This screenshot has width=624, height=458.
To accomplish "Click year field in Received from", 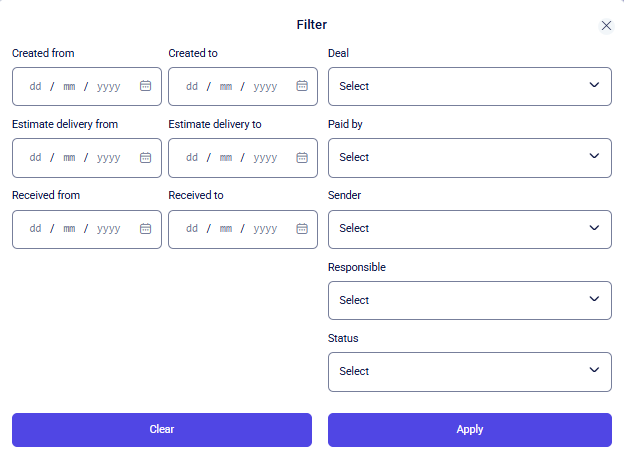I will (108, 228).
